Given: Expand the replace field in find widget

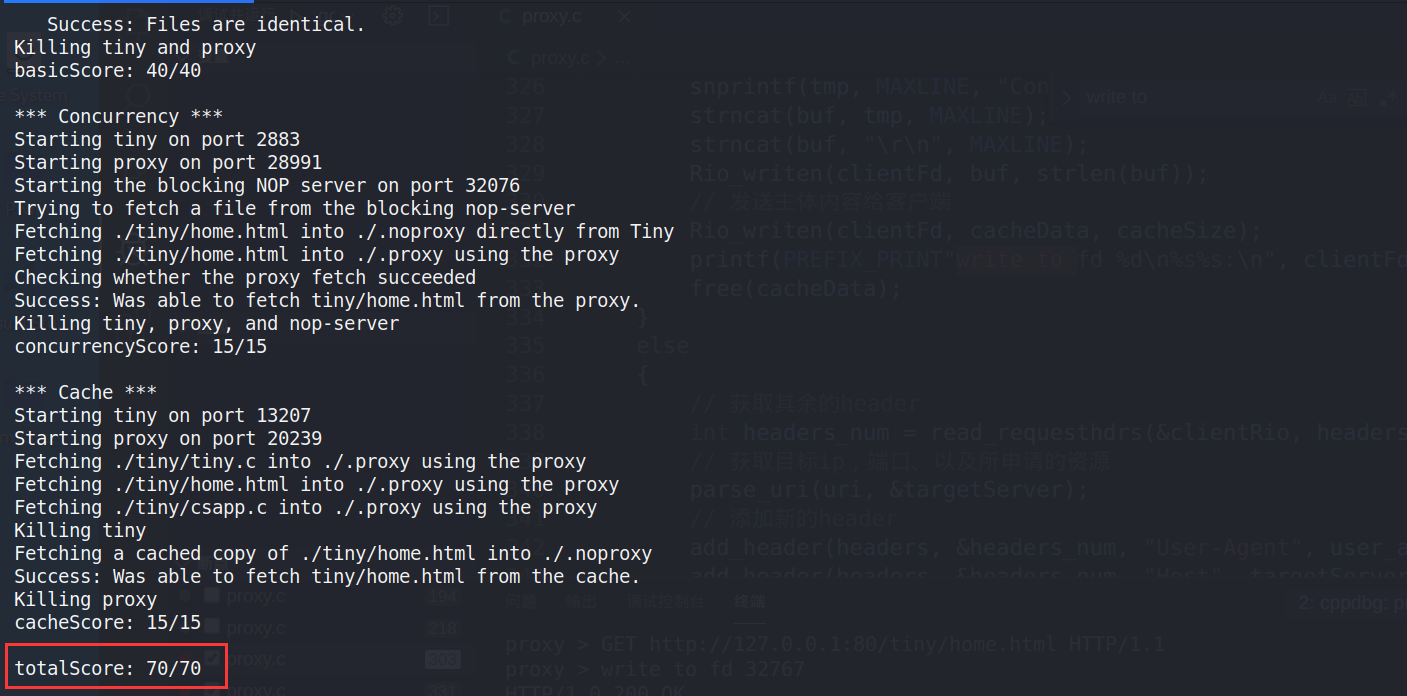Looking at the screenshot, I should coord(1067,97).
